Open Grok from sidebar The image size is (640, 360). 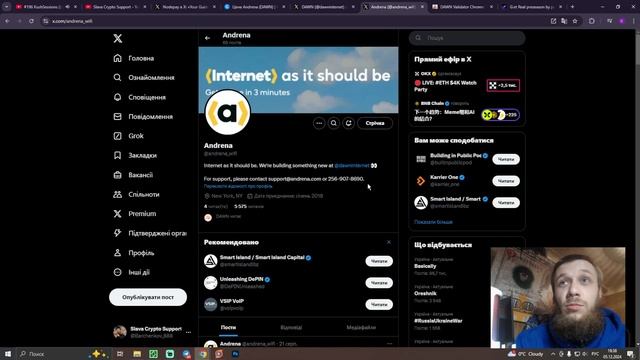click(128, 136)
